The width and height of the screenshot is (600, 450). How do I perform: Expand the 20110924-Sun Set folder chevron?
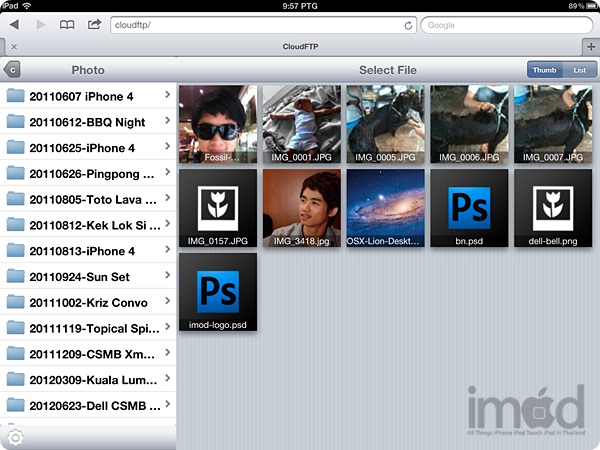166,276
